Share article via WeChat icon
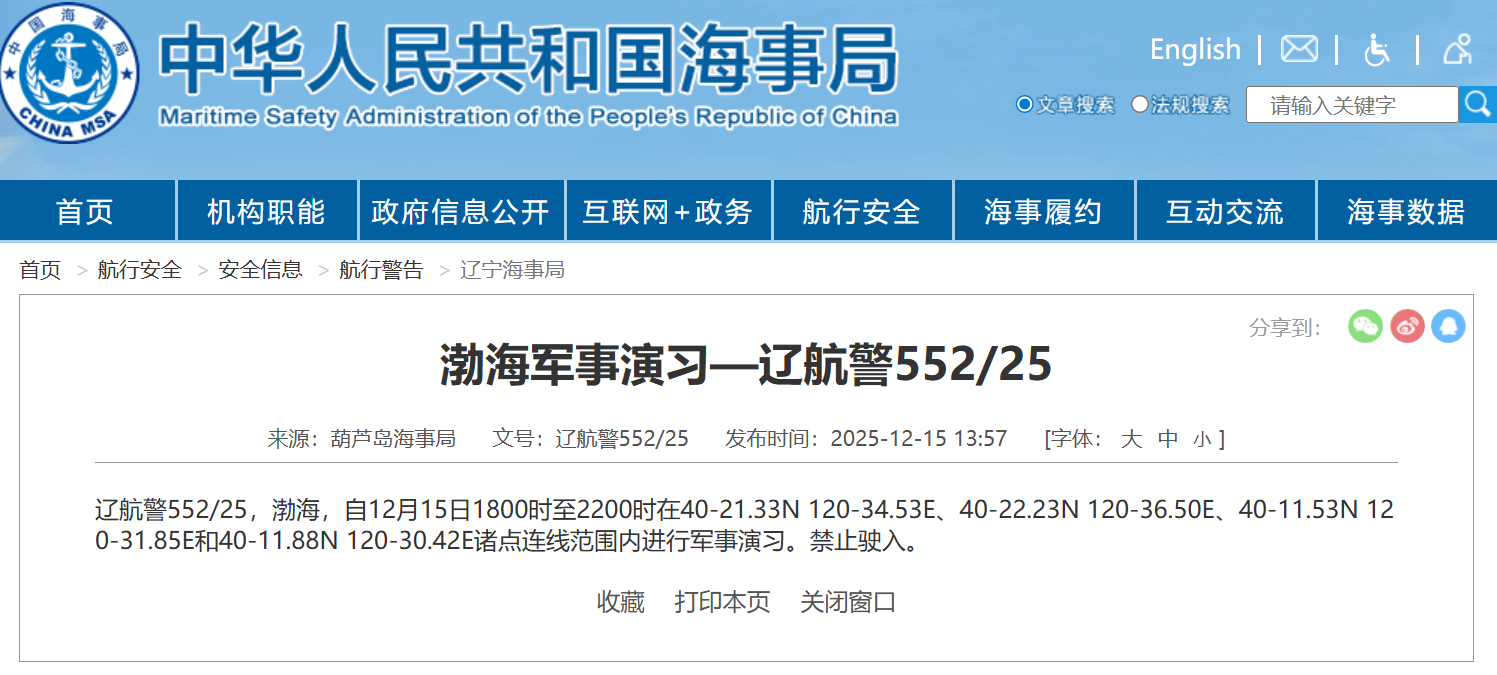This screenshot has width=1497, height=675. coord(1365,326)
